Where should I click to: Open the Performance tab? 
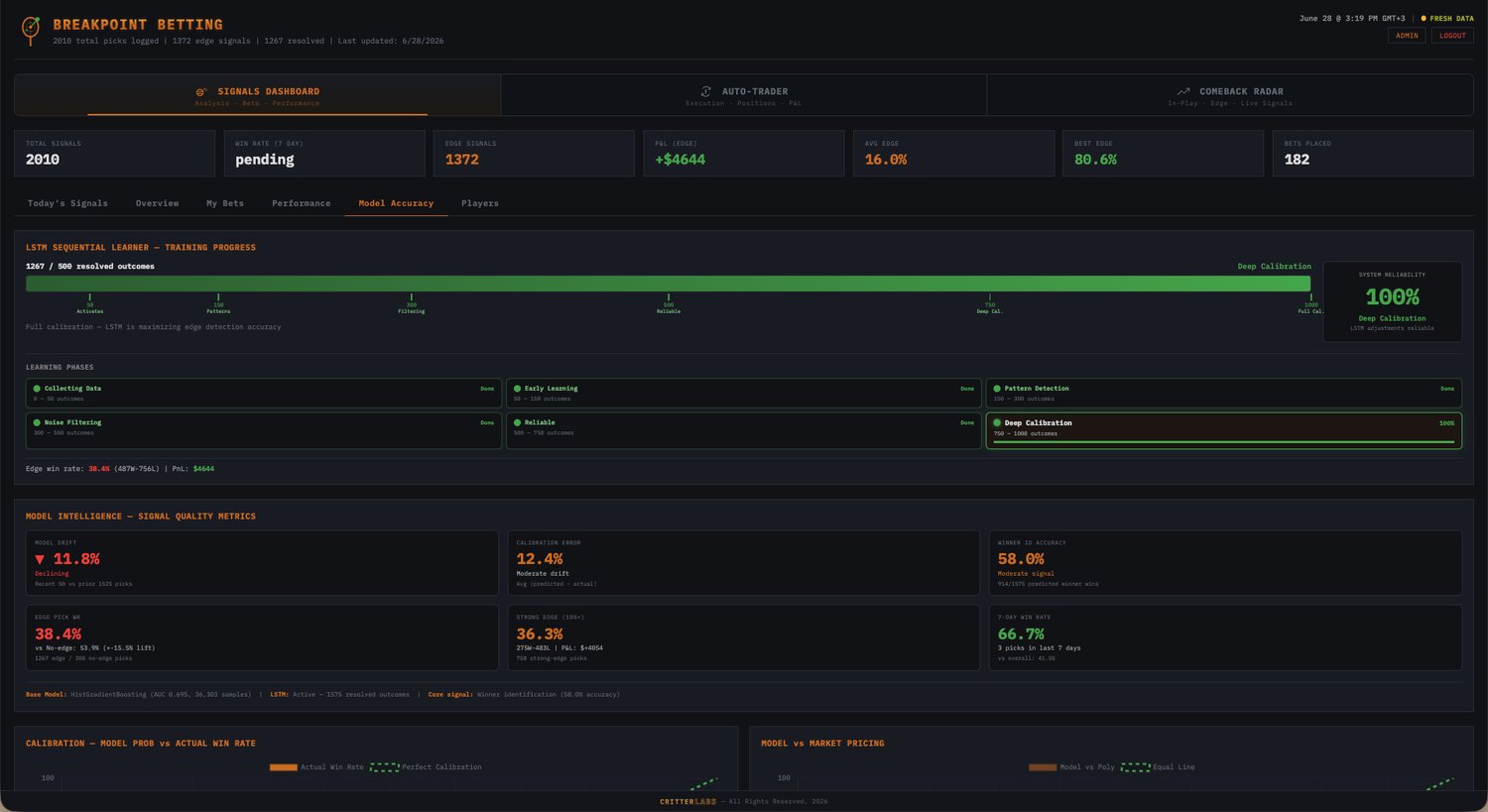[x=302, y=203]
